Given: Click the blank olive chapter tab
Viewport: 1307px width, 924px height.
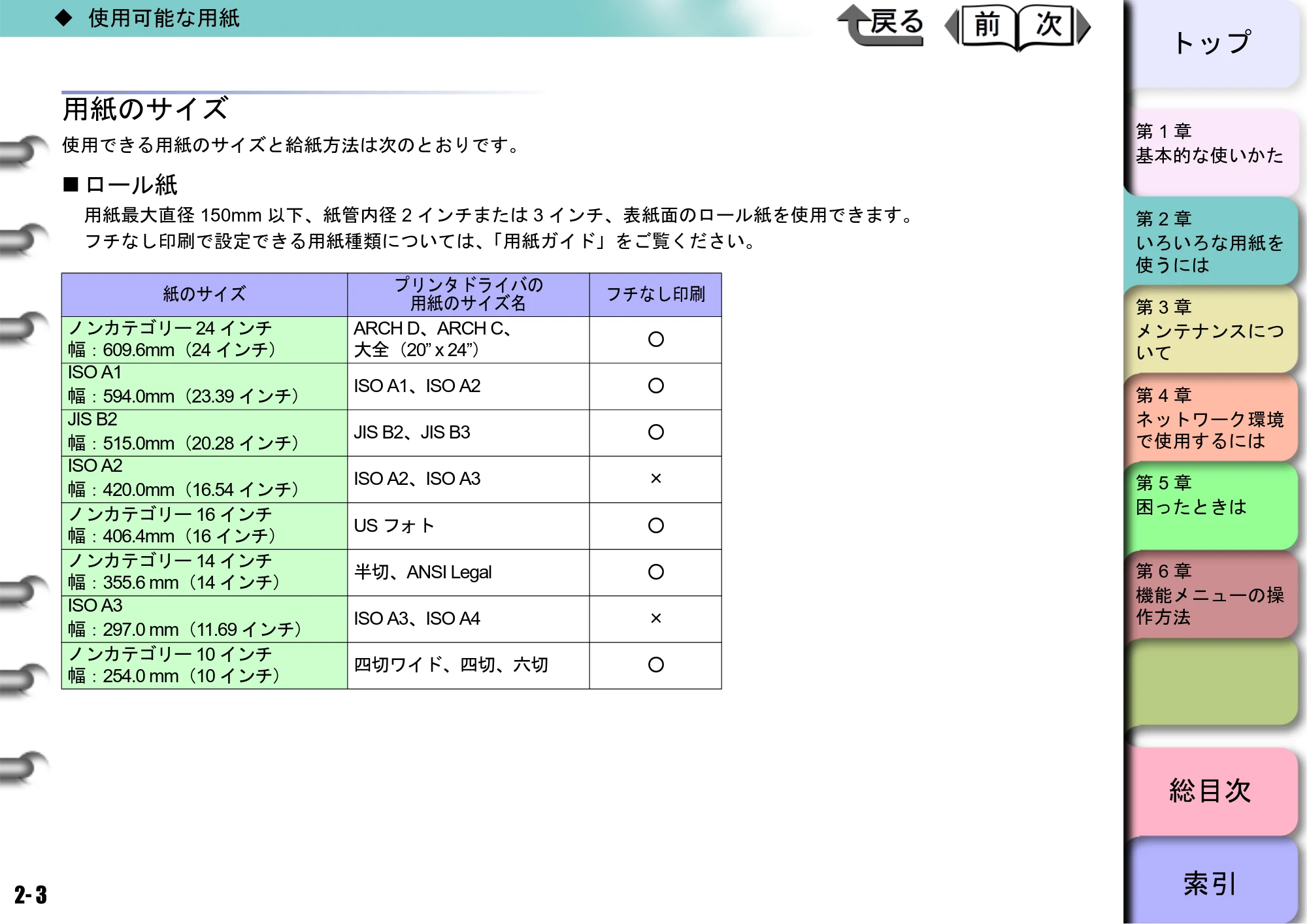Looking at the screenshot, I should [x=1212, y=683].
